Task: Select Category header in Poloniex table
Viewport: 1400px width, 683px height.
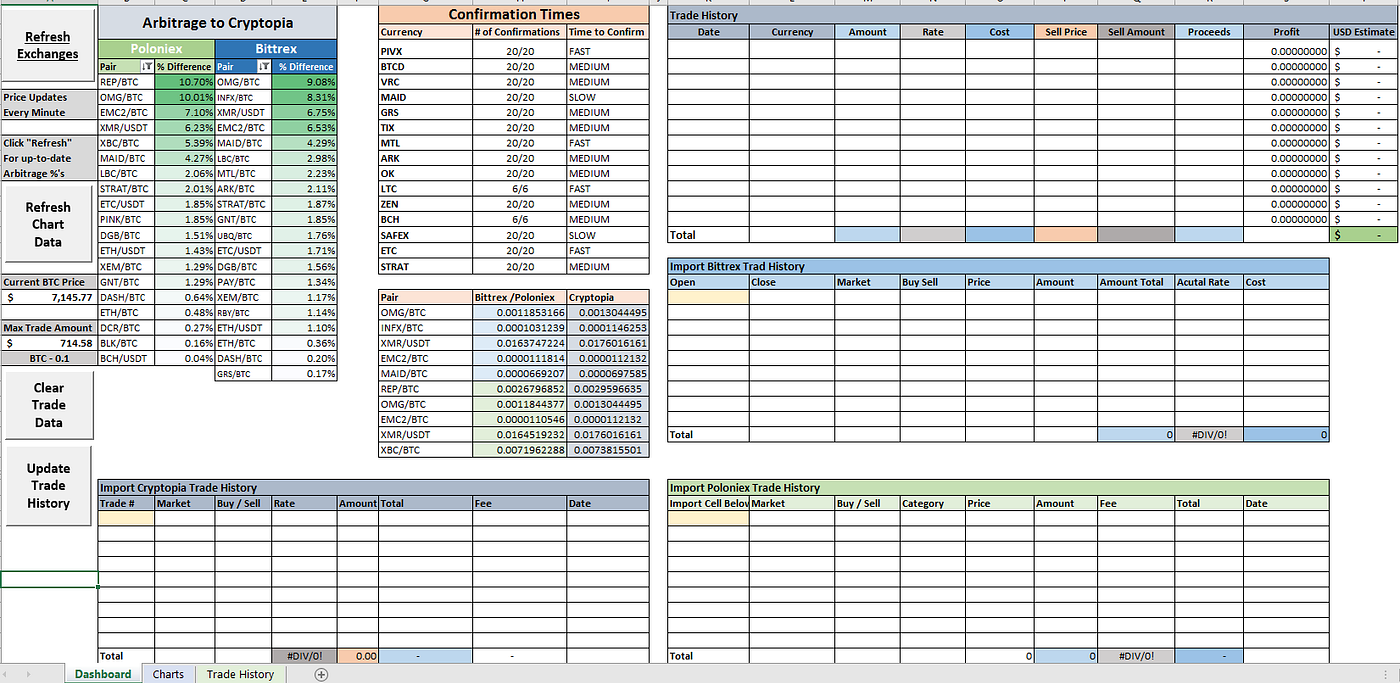Action: coord(932,503)
